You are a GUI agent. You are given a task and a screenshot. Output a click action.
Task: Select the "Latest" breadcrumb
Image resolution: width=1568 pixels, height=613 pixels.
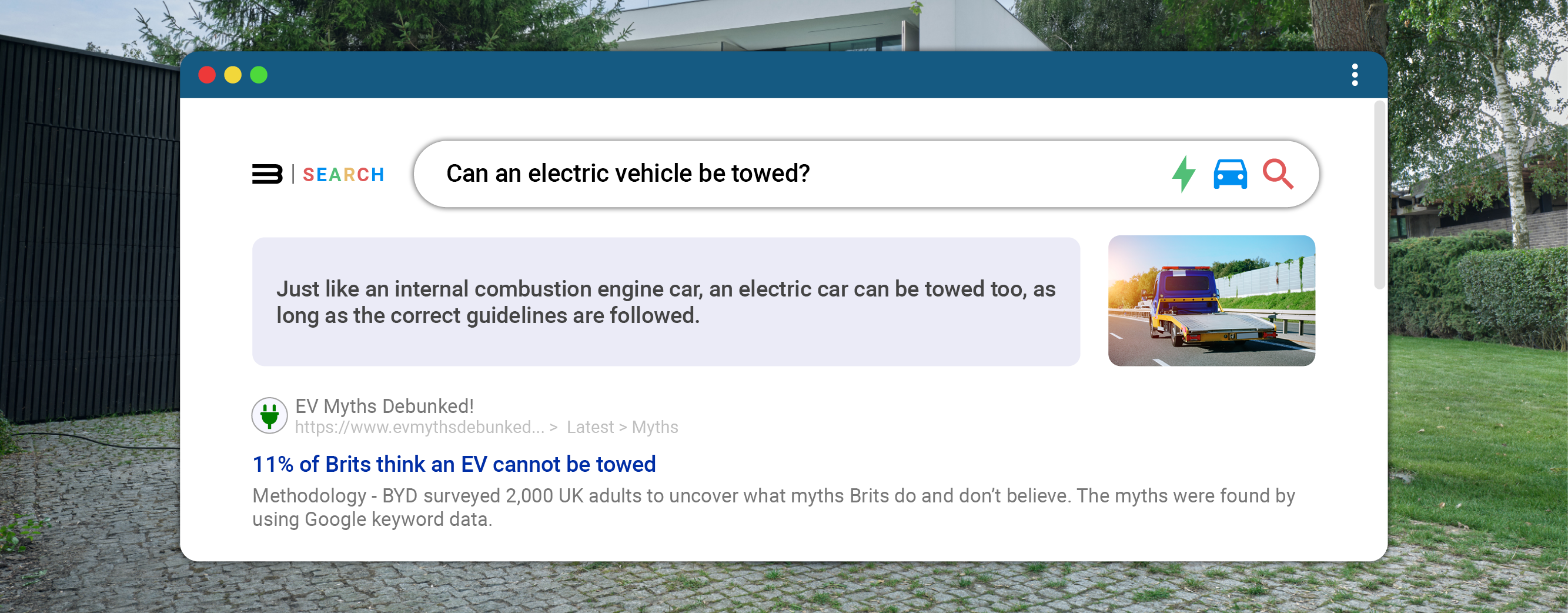[x=590, y=427]
